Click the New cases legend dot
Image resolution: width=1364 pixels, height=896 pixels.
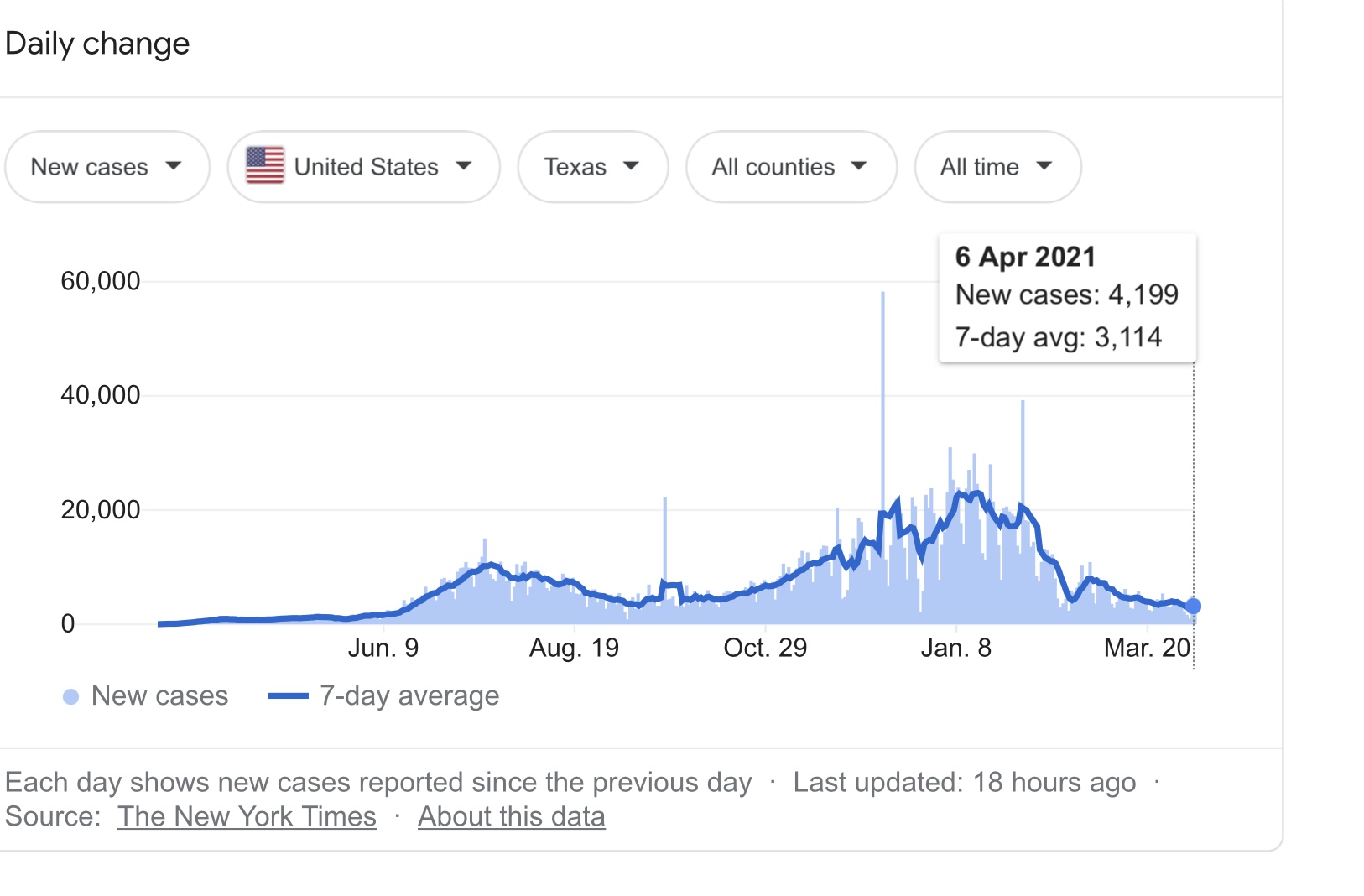point(71,696)
